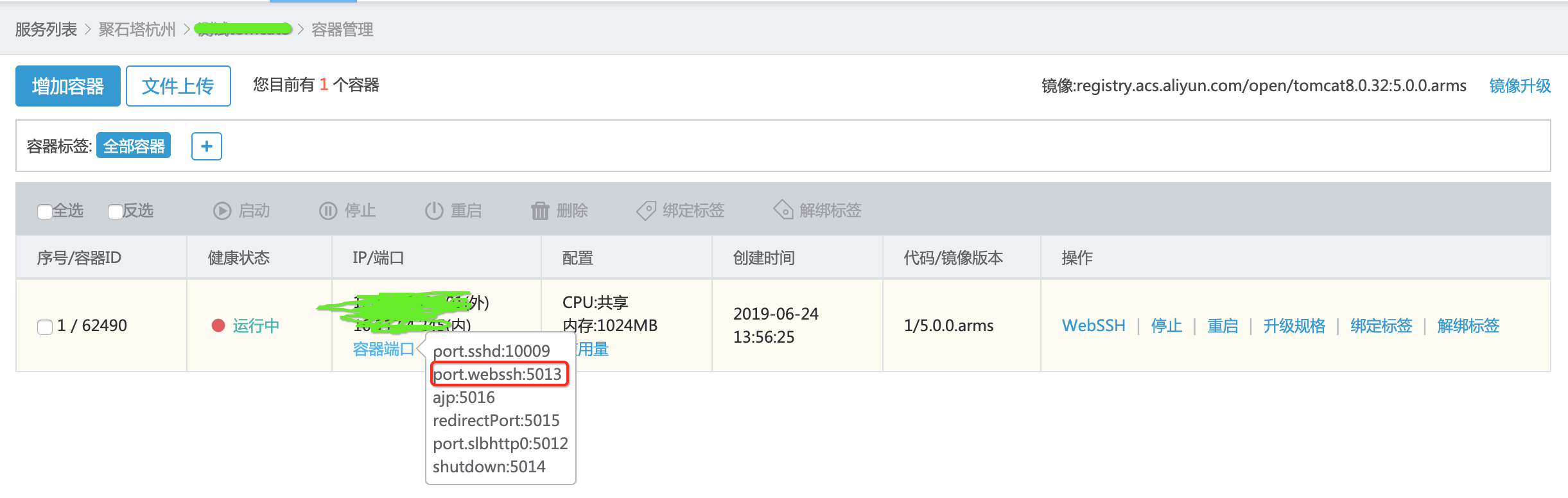Click the 增加容器 button

[x=68, y=86]
